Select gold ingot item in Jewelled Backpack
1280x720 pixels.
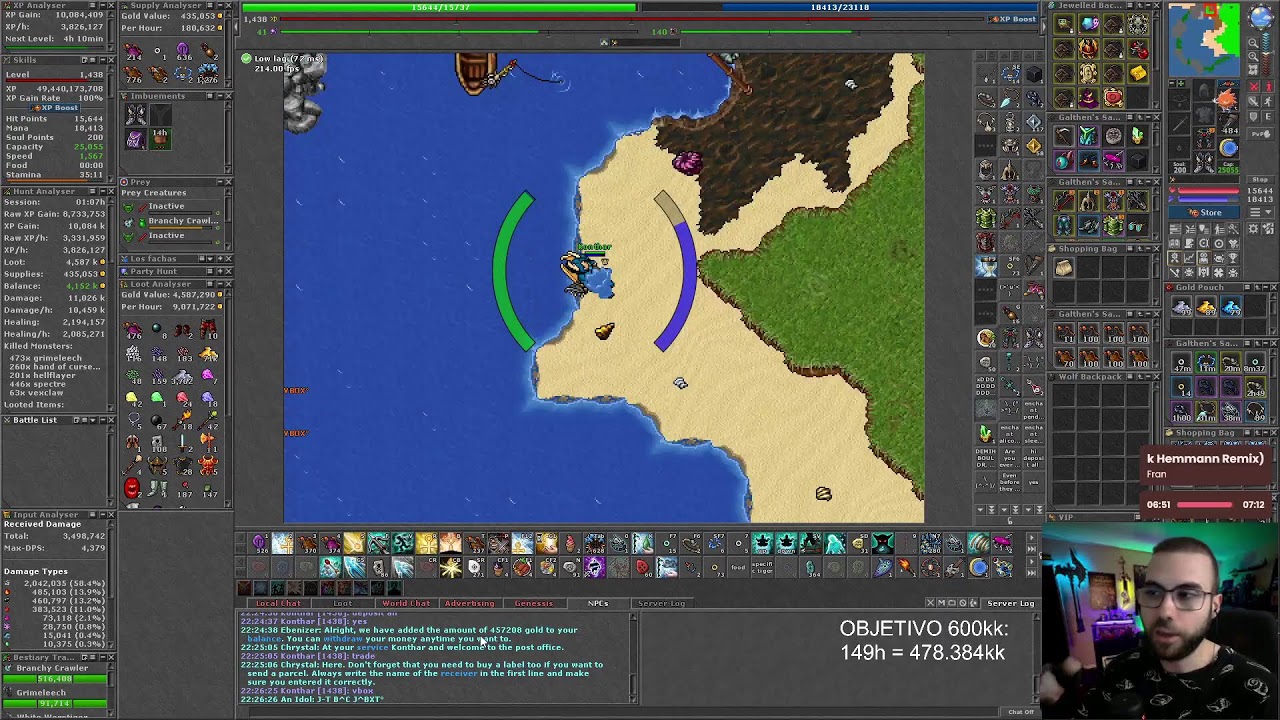pyautogui.click(x=1138, y=73)
